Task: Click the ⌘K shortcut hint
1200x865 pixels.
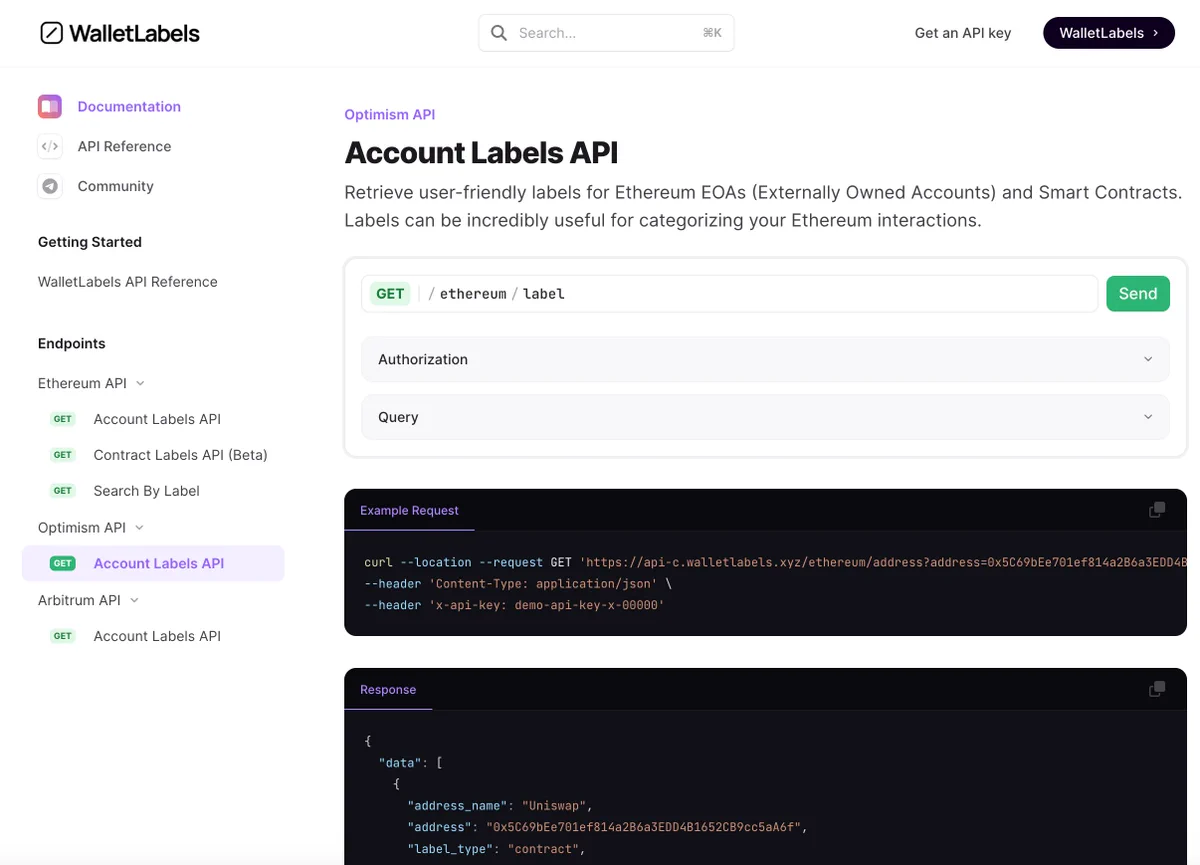Action: pyautogui.click(x=712, y=33)
